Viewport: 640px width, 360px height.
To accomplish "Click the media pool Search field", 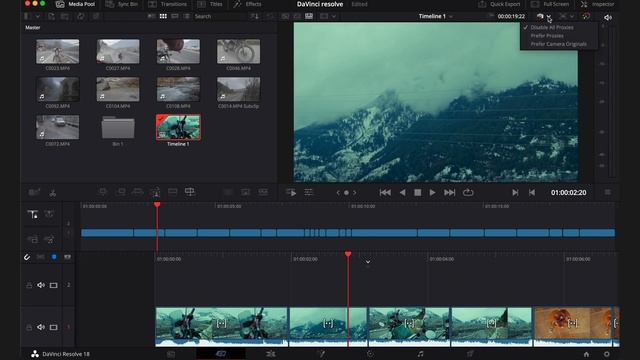I will tap(218, 16).
